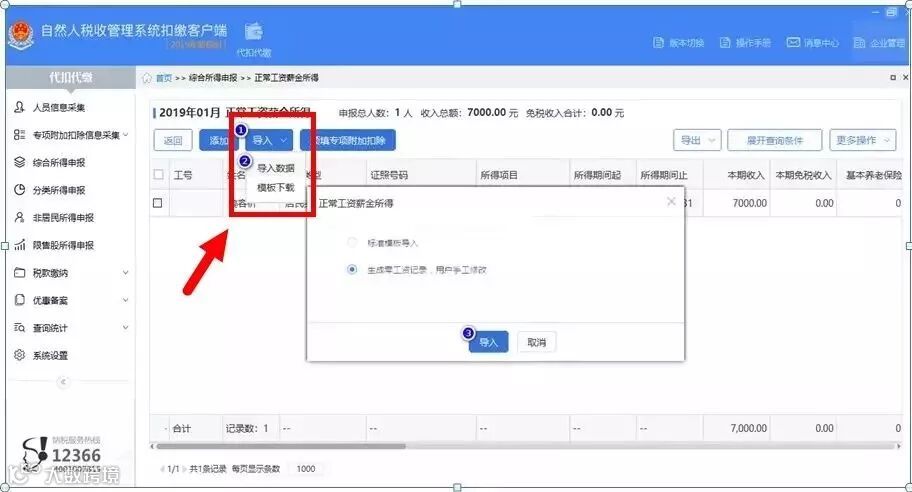This screenshot has width=912, height=492.
Task: Open 分类所得申报 in the sidebar
Action: pos(59,190)
